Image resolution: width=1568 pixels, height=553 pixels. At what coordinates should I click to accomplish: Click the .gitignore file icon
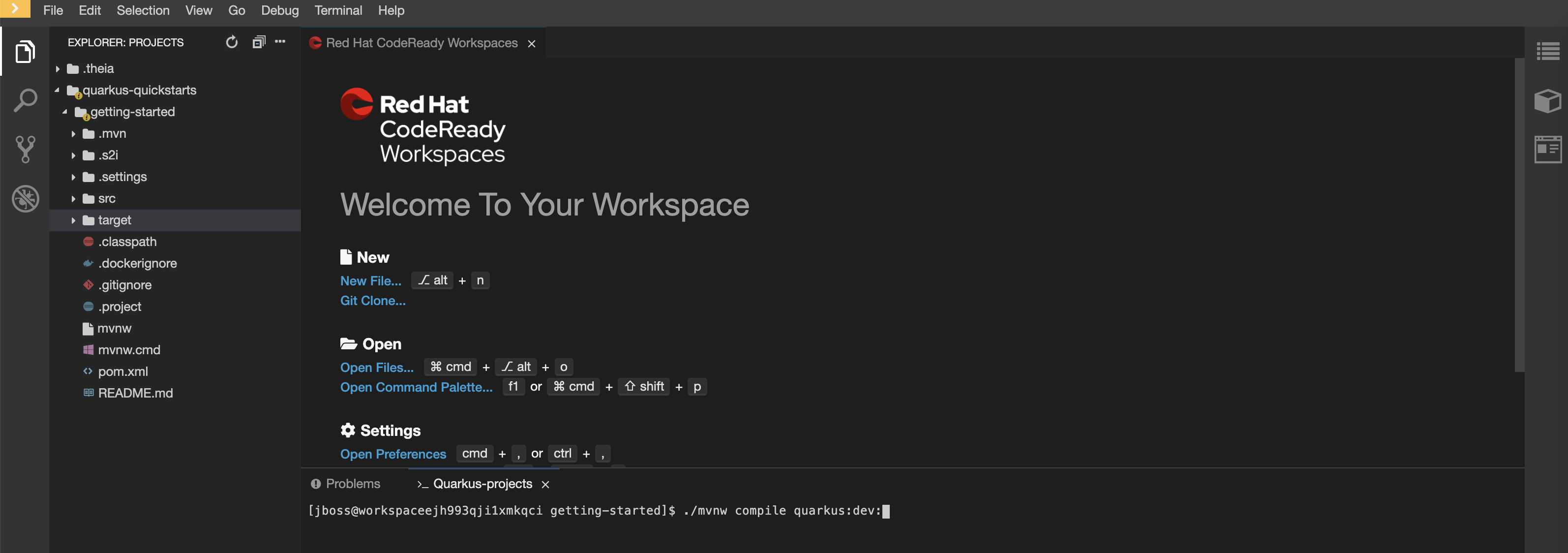coord(88,285)
